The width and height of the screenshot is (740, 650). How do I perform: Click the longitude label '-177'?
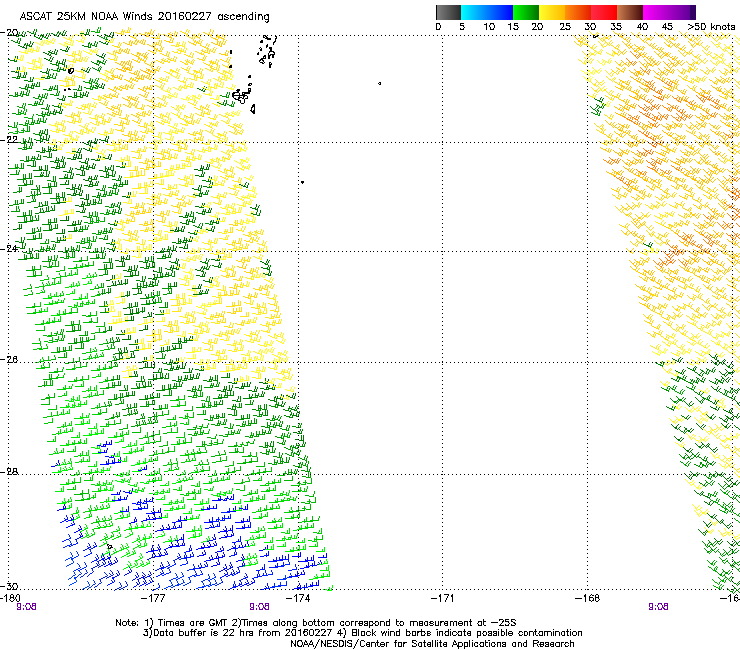[154, 599]
